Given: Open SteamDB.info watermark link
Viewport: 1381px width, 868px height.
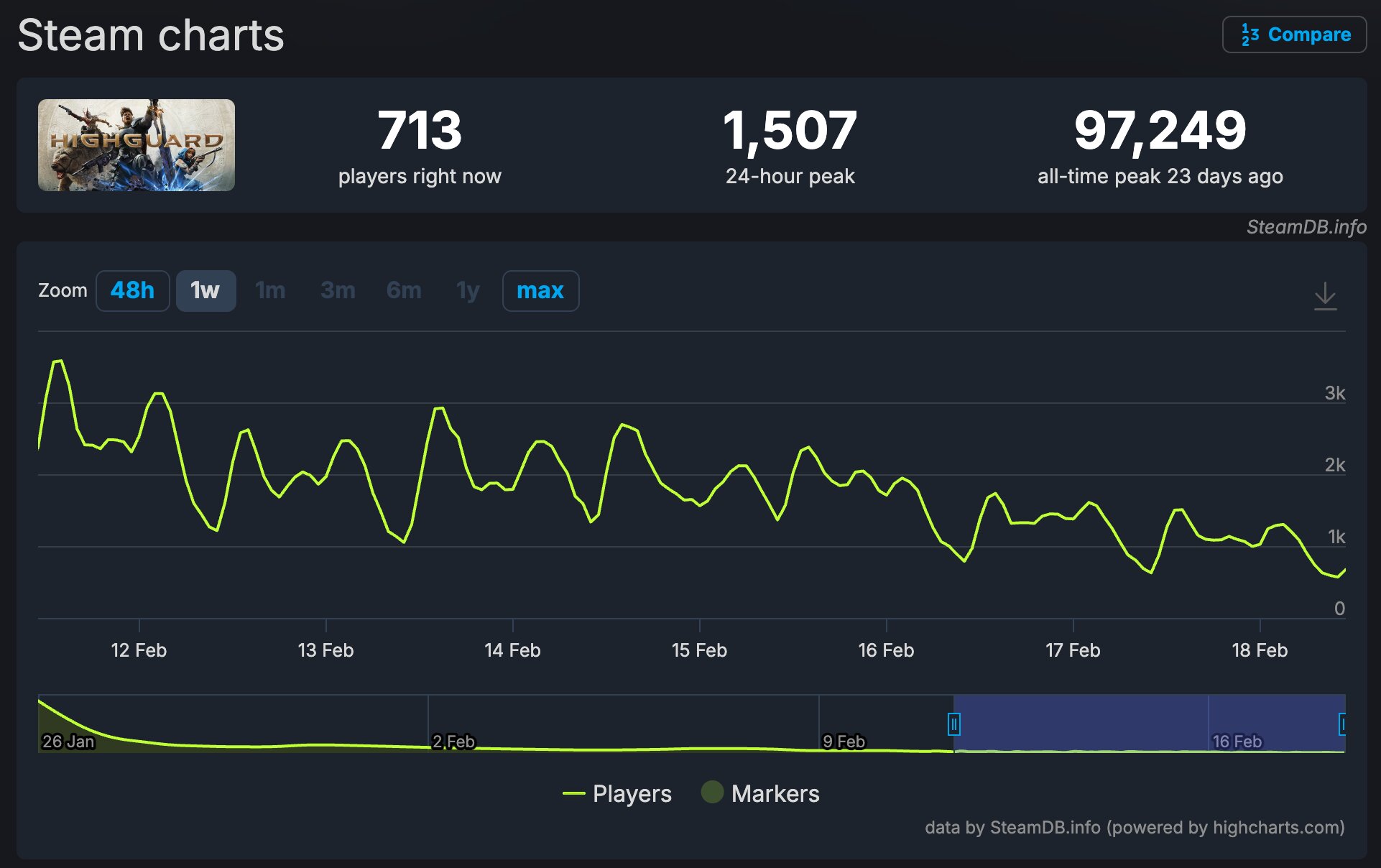Looking at the screenshot, I should pyautogui.click(x=1306, y=227).
